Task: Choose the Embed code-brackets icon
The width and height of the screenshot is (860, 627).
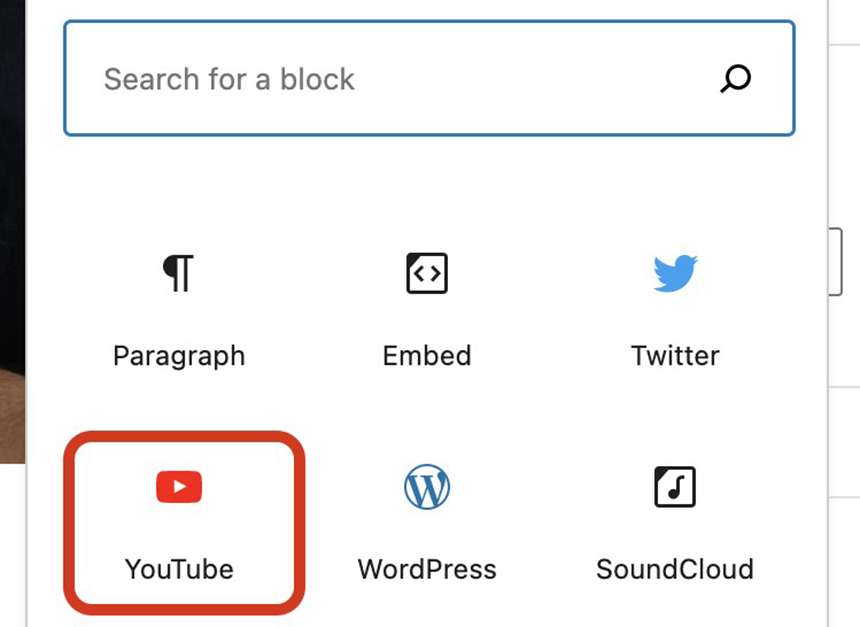Action: pyautogui.click(x=427, y=273)
